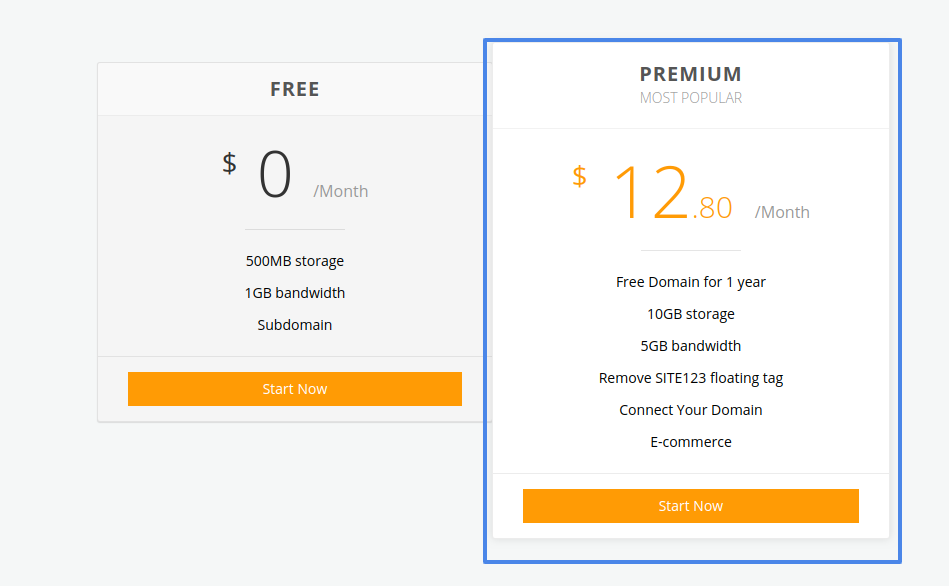The width and height of the screenshot is (949, 586).
Task: Select the PREMIUM plan heading
Action: click(x=690, y=74)
